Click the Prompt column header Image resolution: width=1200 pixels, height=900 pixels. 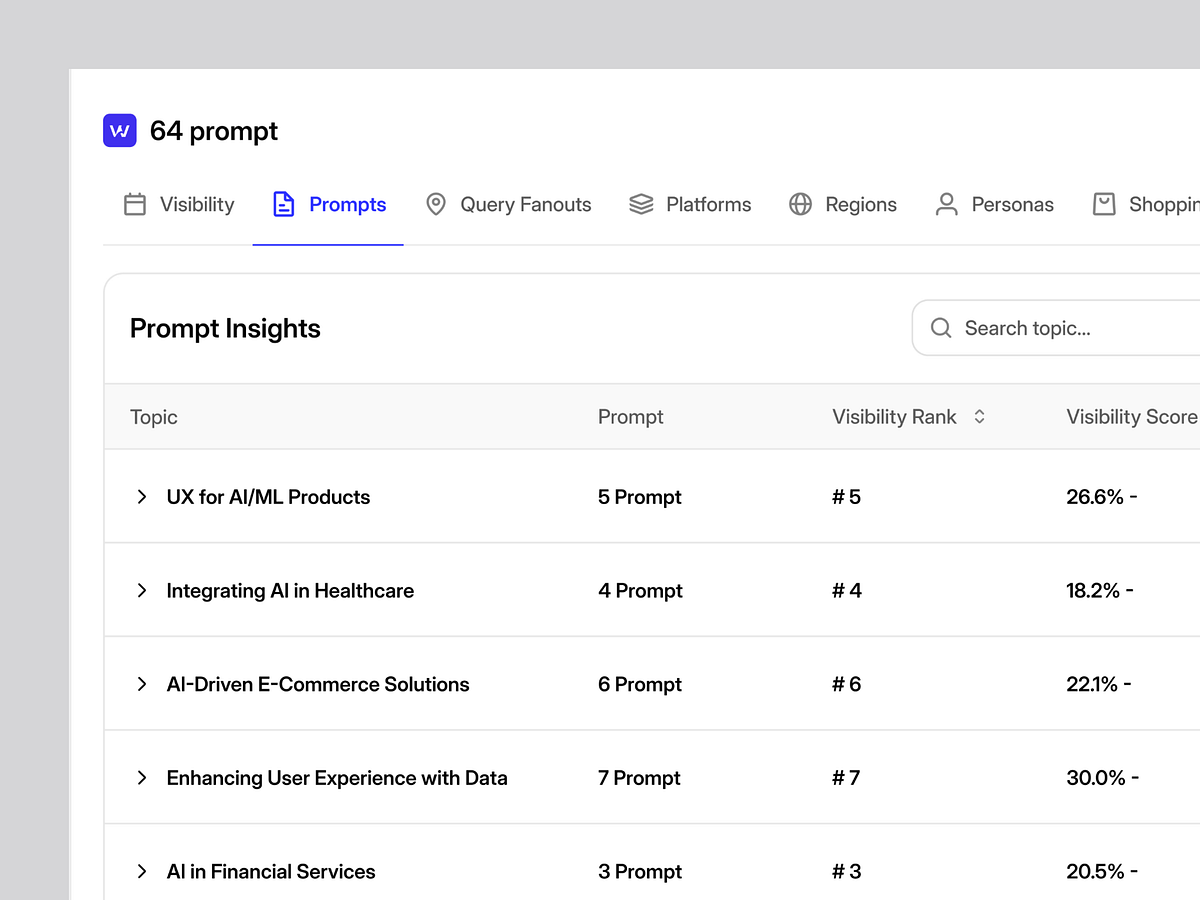tap(631, 417)
